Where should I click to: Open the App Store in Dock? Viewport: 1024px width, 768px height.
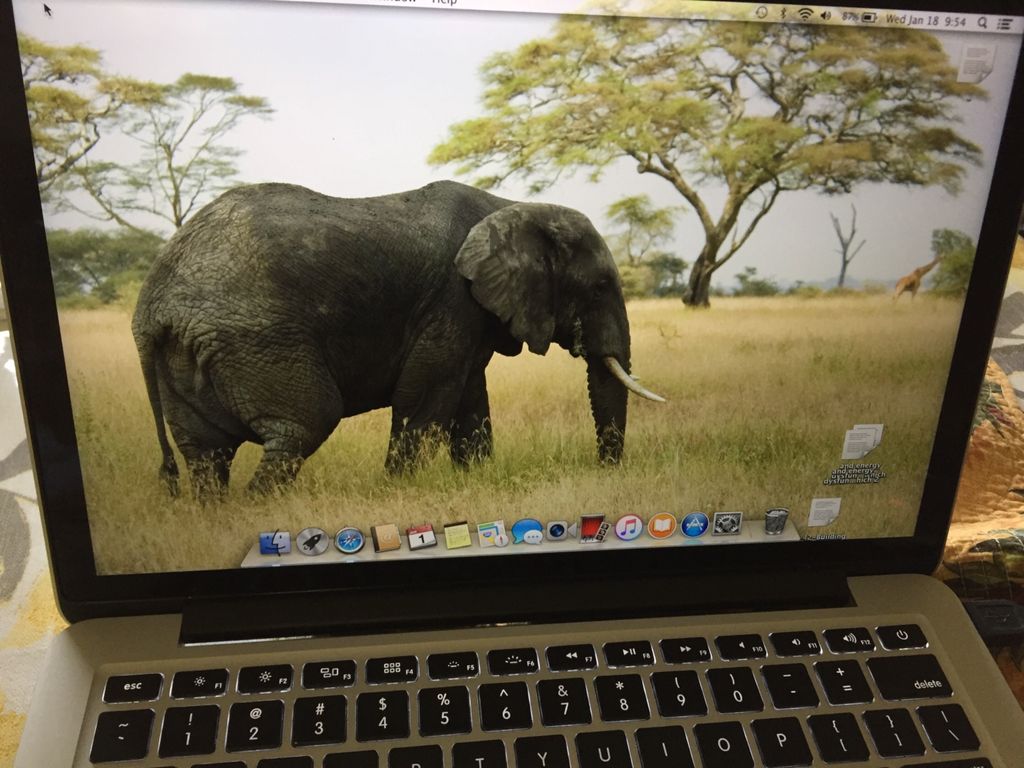694,524
